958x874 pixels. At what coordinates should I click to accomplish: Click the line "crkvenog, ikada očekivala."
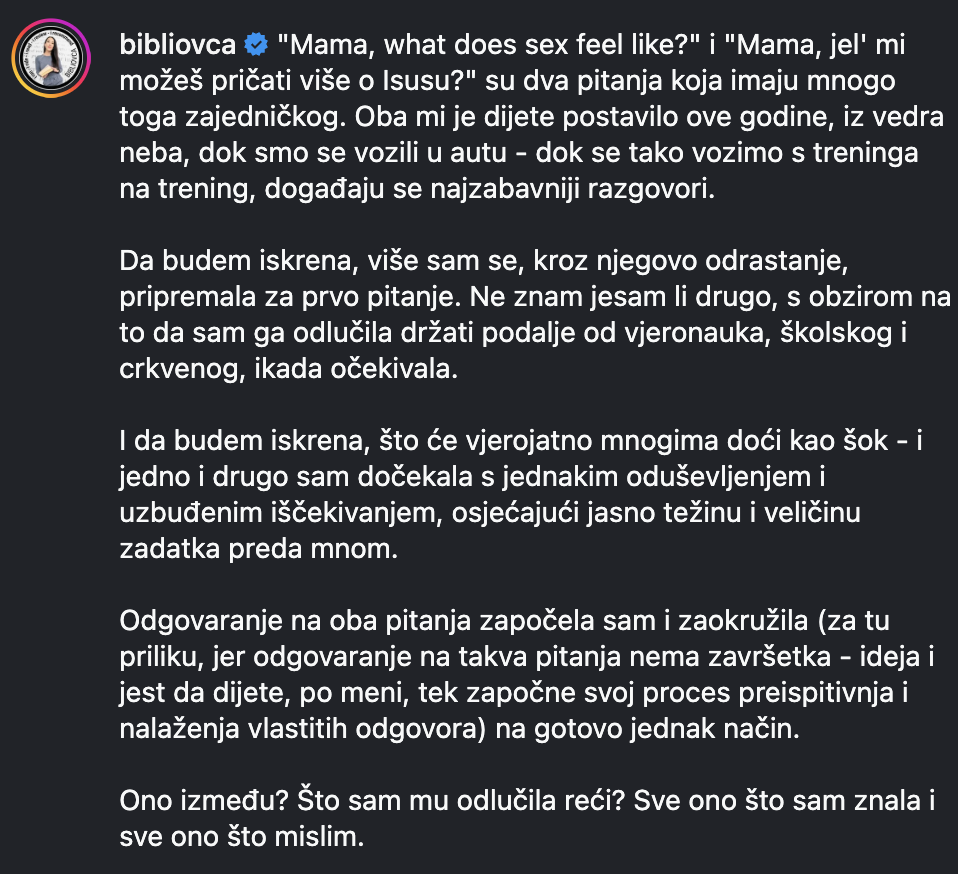[x=288, y=369]
